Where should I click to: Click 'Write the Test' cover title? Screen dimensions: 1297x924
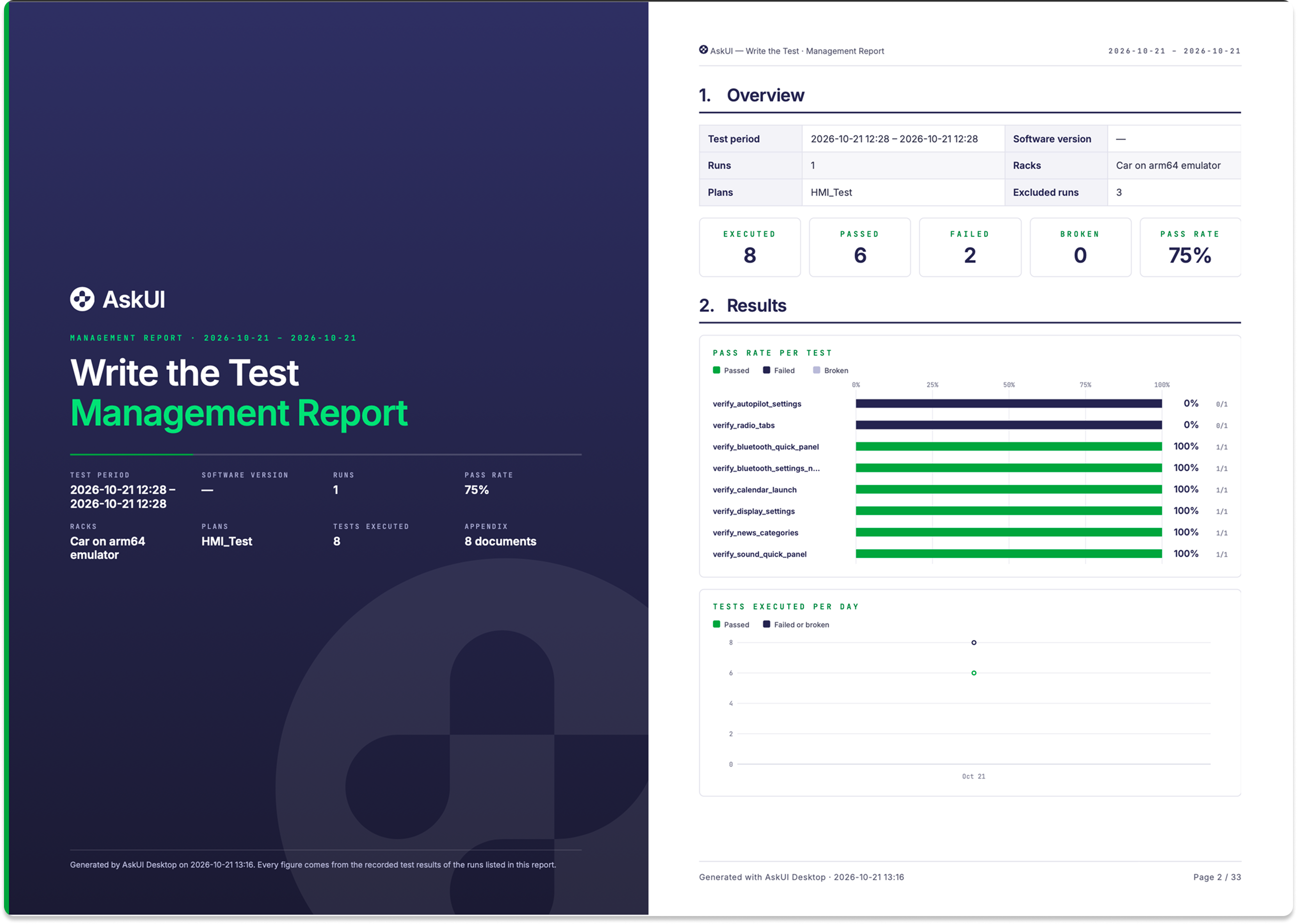coord(184,373)
